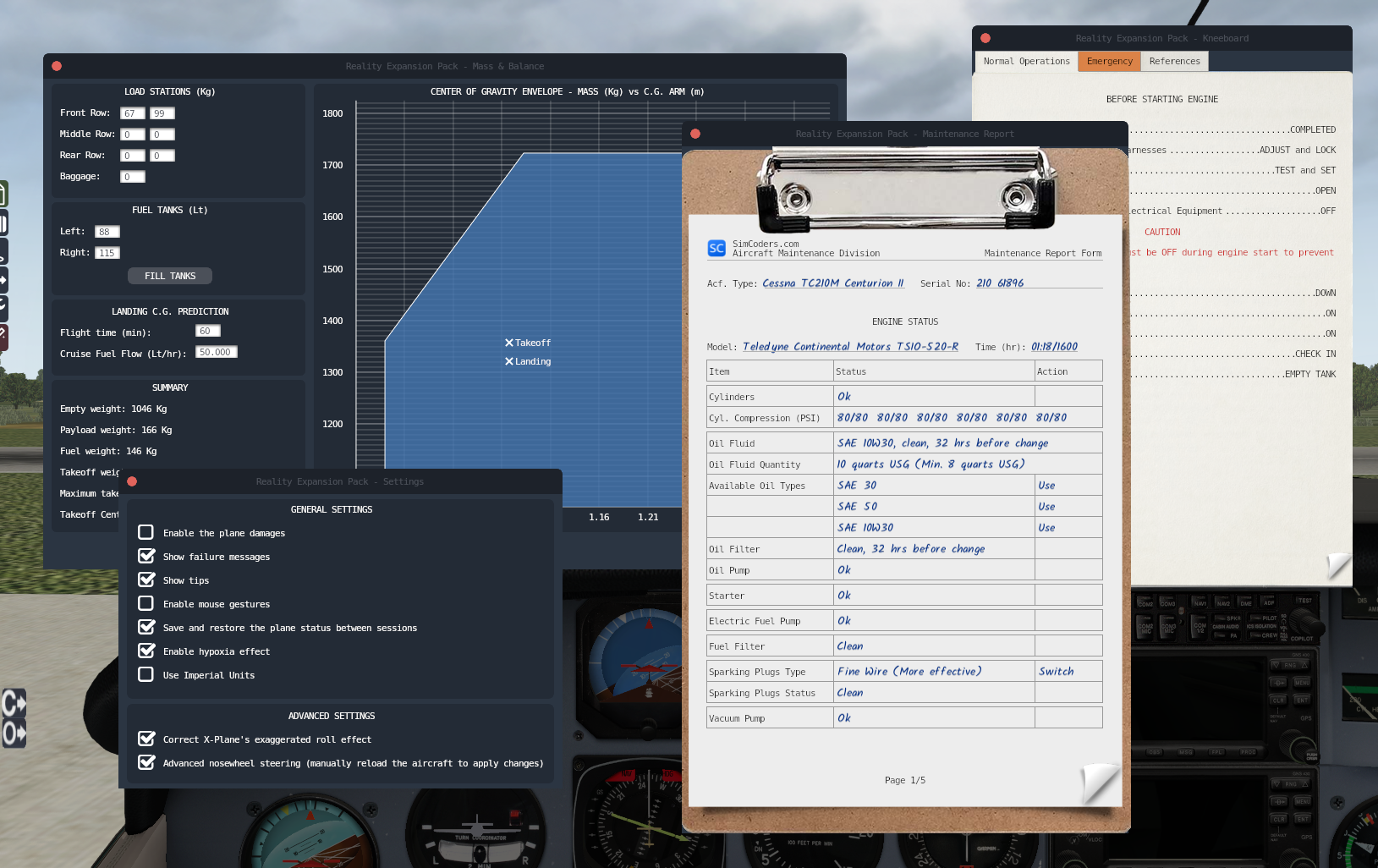Click the Front Row field showing 99
Viewport: 1378px width, 868px height.
162,113
